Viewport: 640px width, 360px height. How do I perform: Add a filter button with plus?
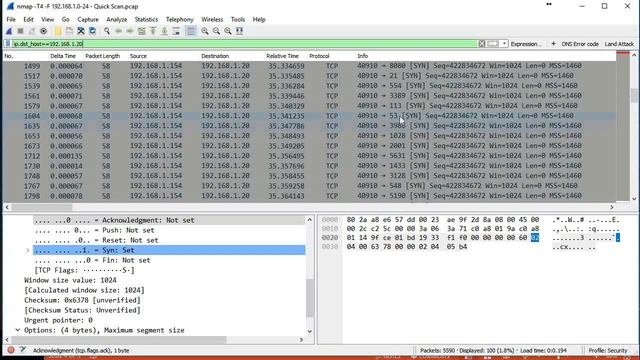553,44
